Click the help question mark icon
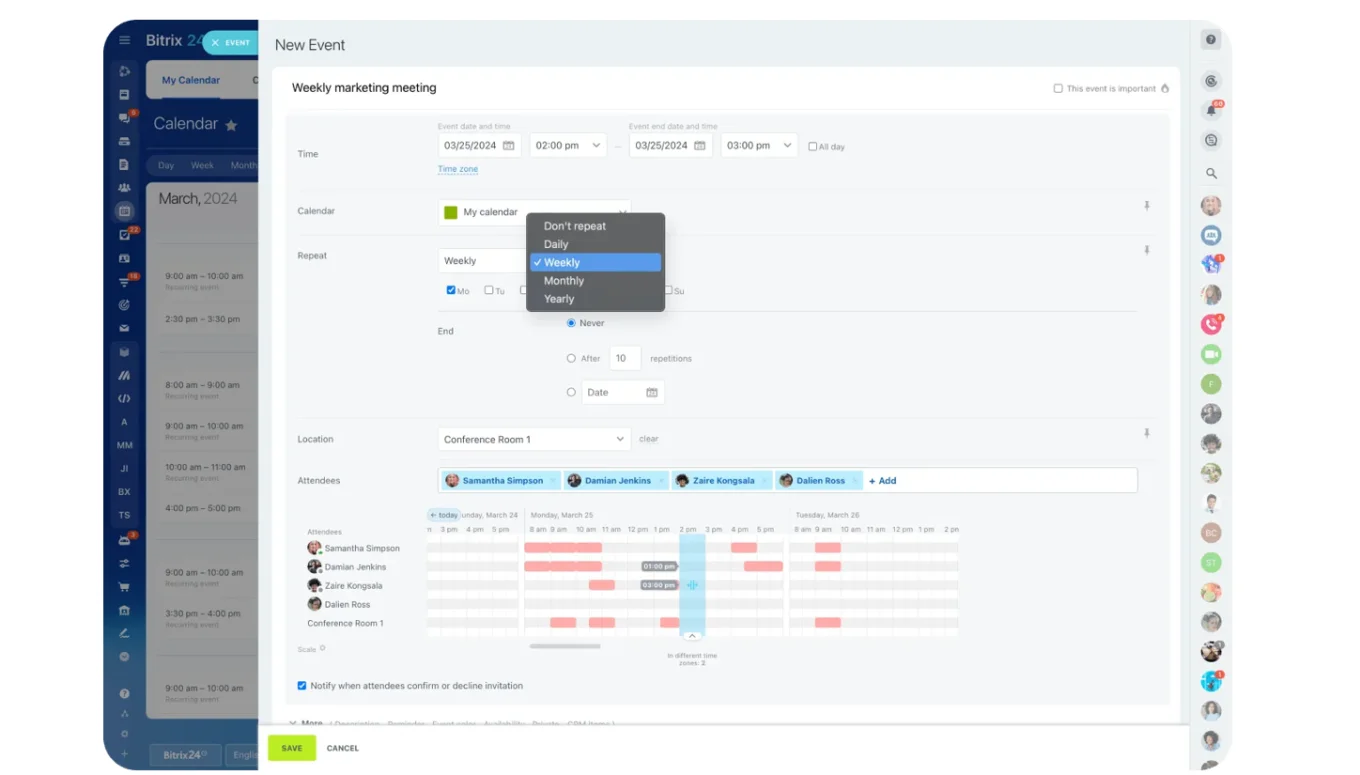The width and height of the screenshot is (1360, 775). coord(1211,40)
